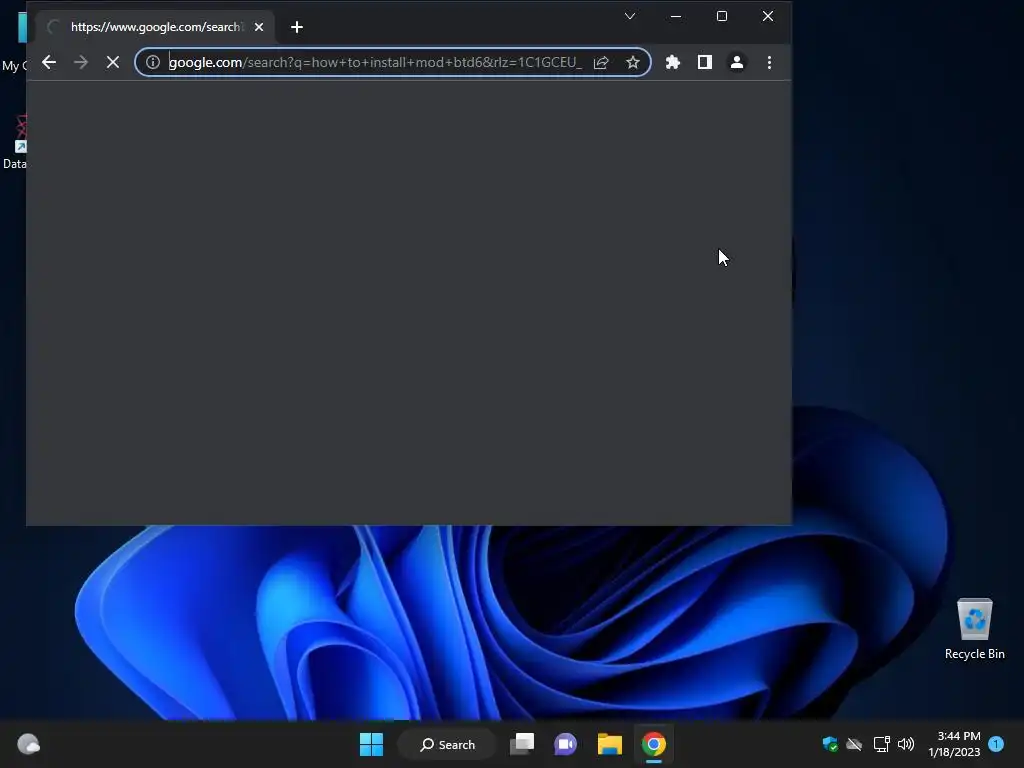
Task: Bookmark this tab with the star icon
Action: [x=633, y=62]
